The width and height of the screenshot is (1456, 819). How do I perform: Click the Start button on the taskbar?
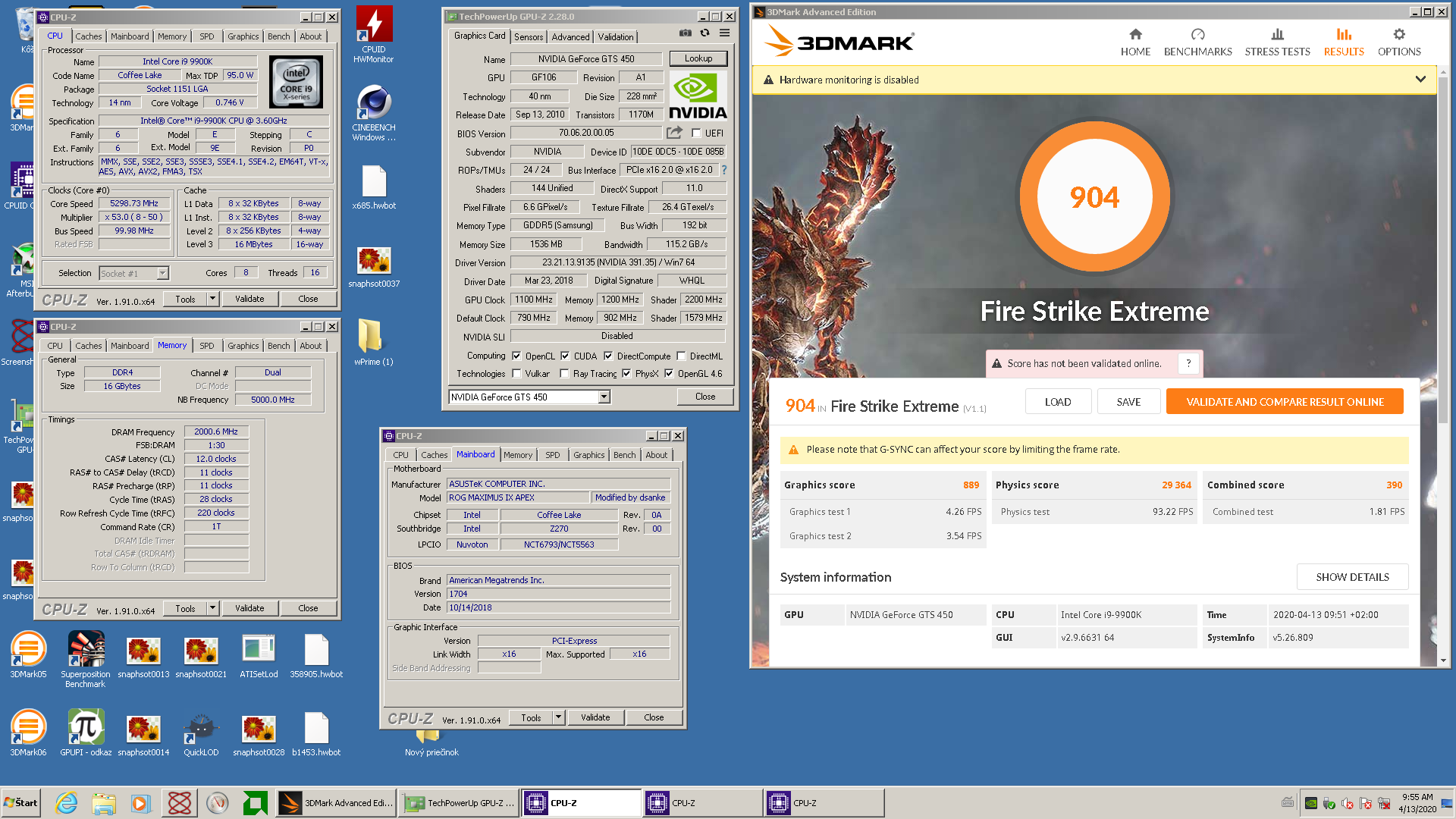tap(21, 802)
